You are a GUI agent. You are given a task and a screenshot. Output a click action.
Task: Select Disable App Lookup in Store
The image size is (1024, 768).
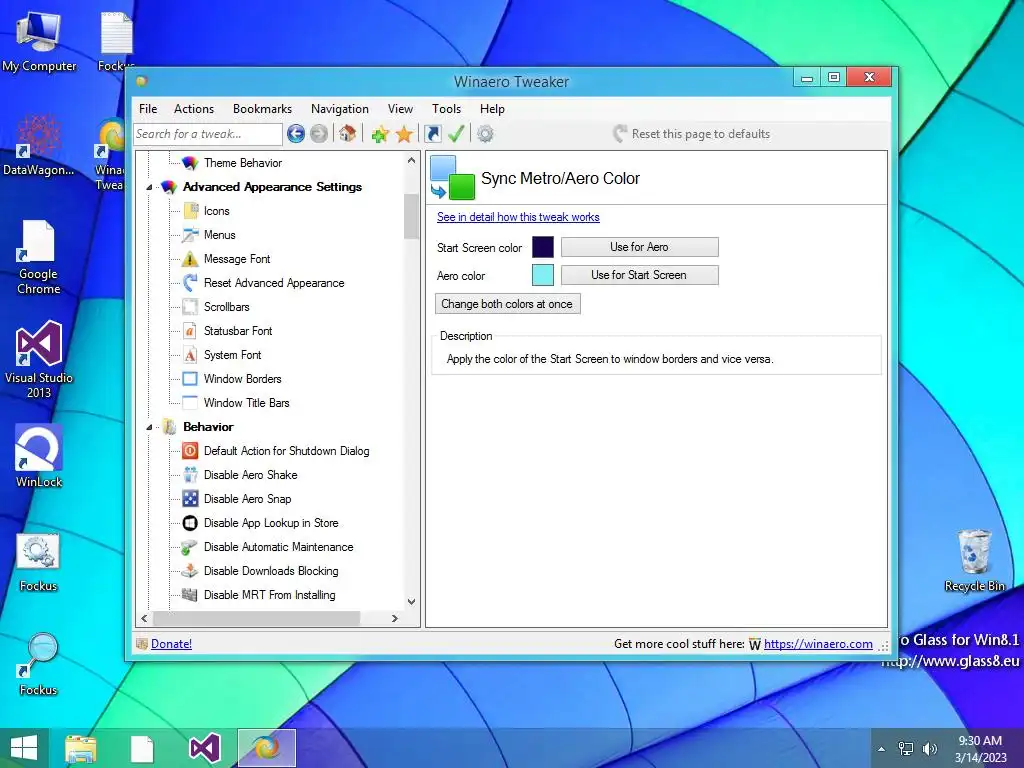[271, 523]
